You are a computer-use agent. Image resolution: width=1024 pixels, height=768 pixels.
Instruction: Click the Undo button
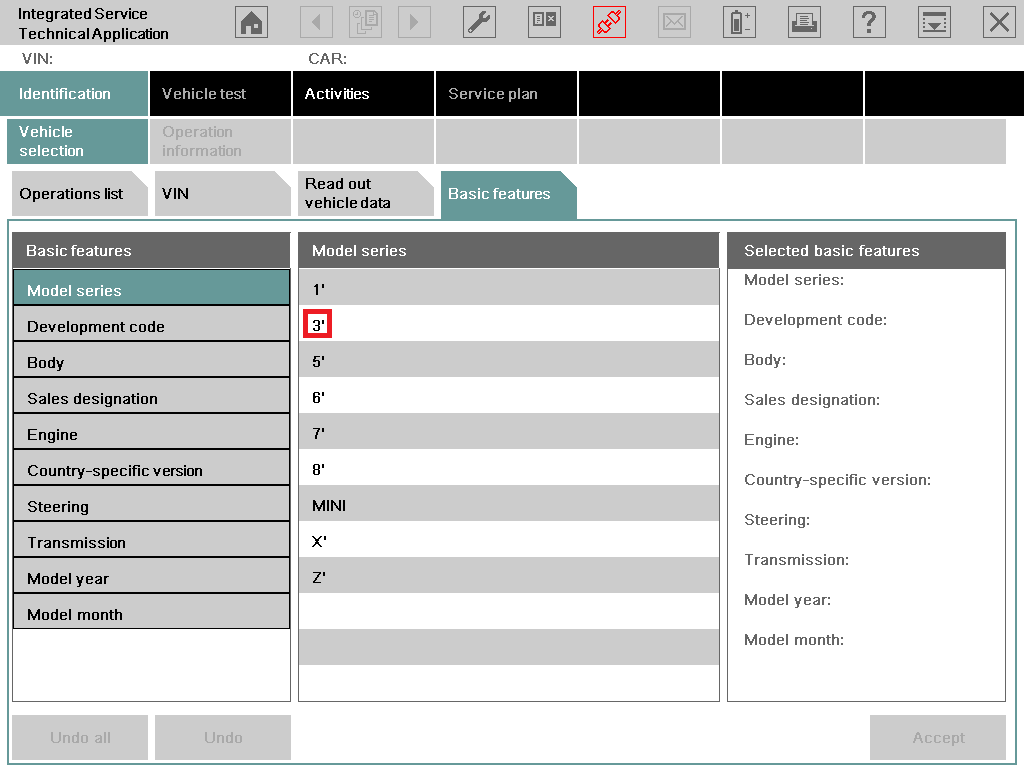point(223,737)
